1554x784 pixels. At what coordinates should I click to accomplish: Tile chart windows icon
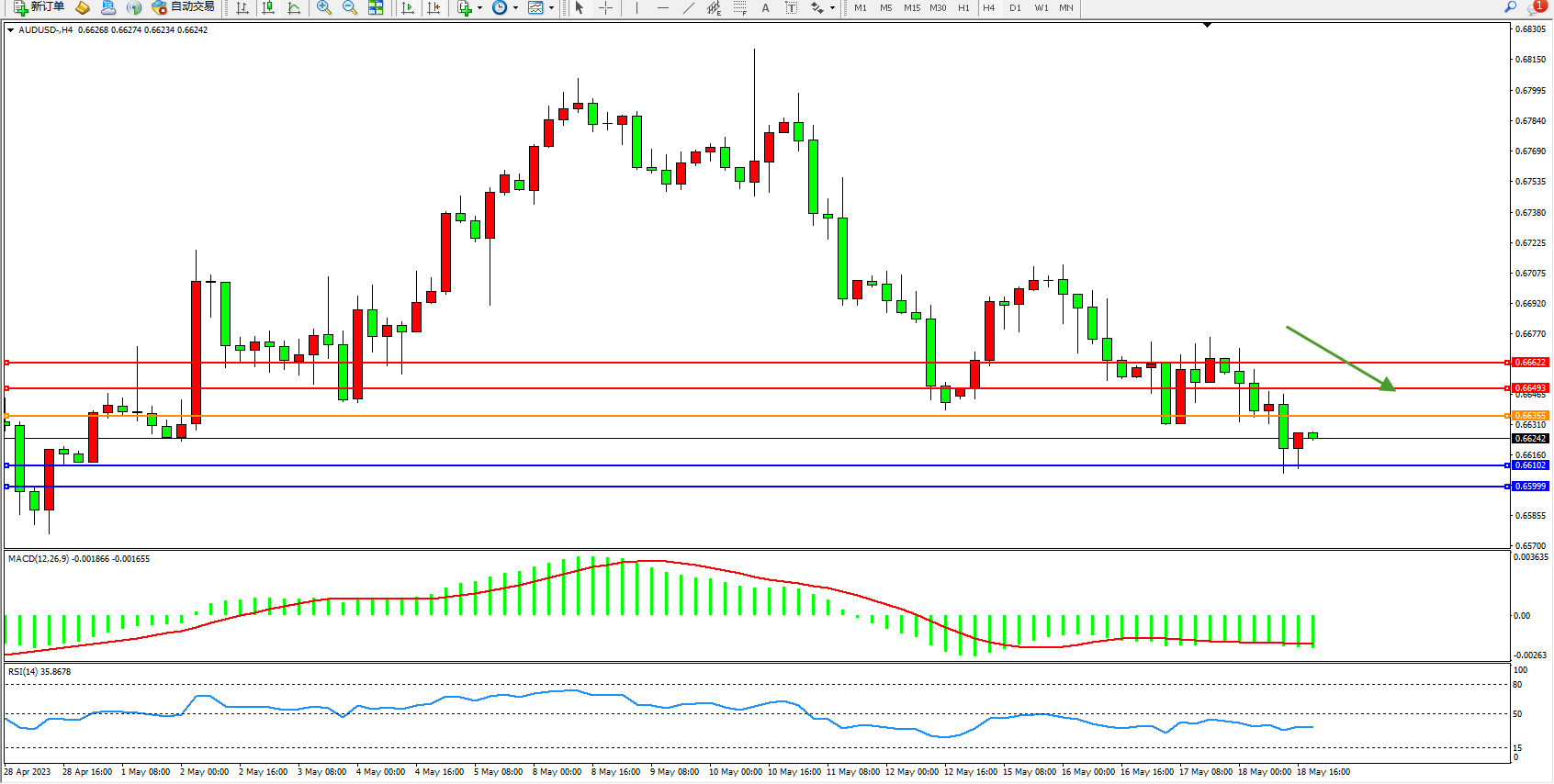[x=376, y=7]
